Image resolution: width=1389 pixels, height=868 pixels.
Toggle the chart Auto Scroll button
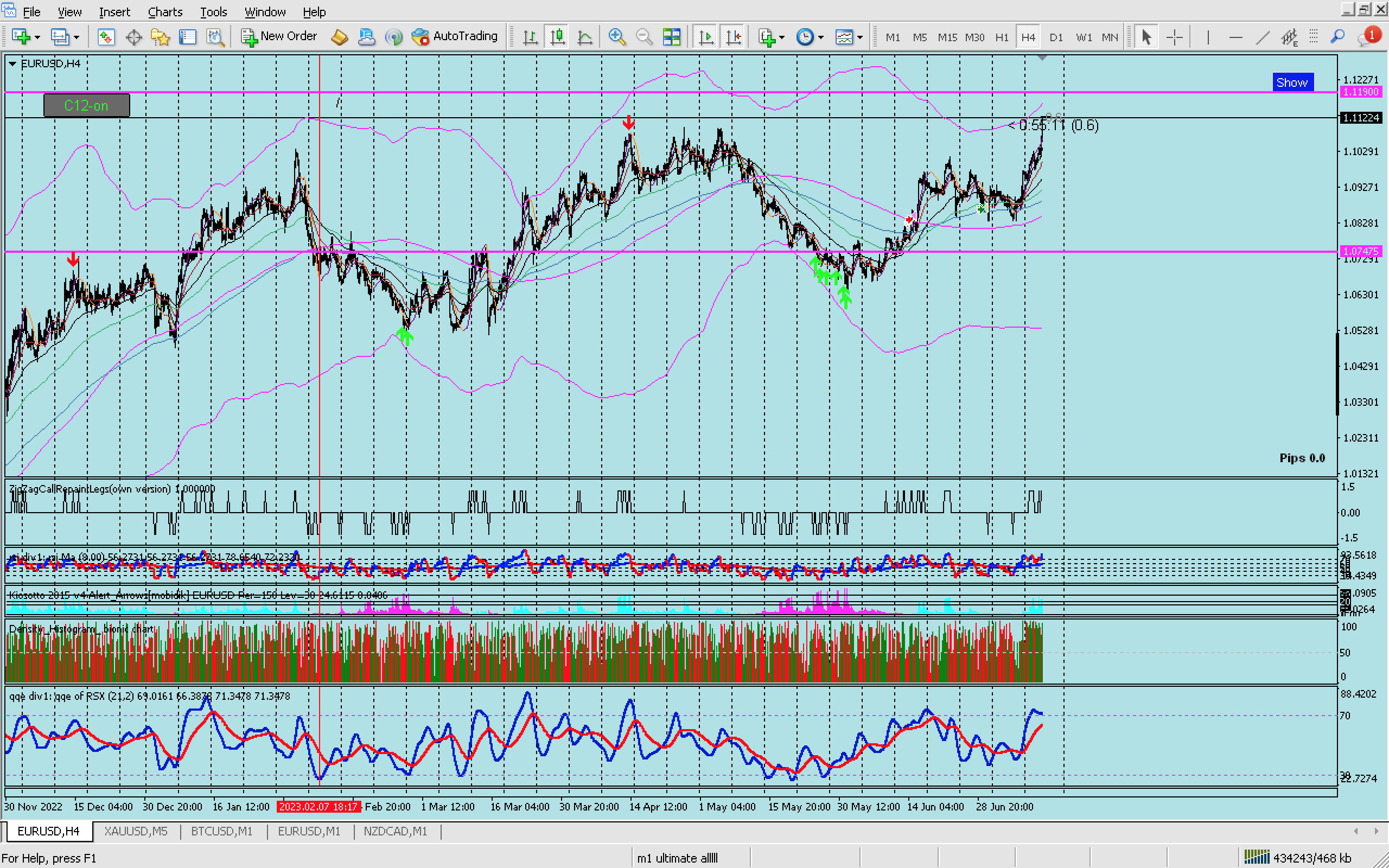[705, 37]
